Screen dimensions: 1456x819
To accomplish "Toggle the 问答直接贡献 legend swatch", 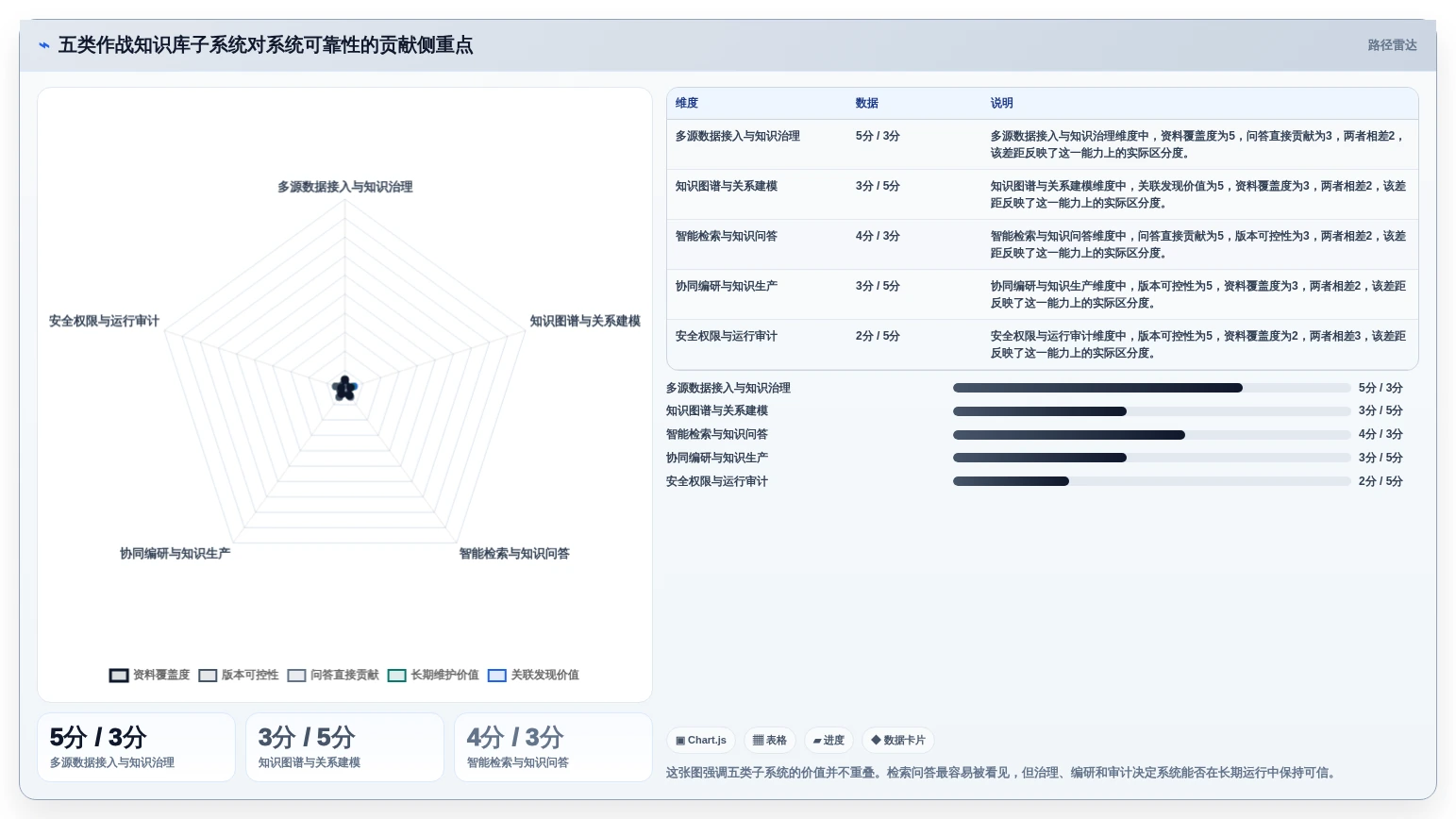I will [x=296, y=676].
